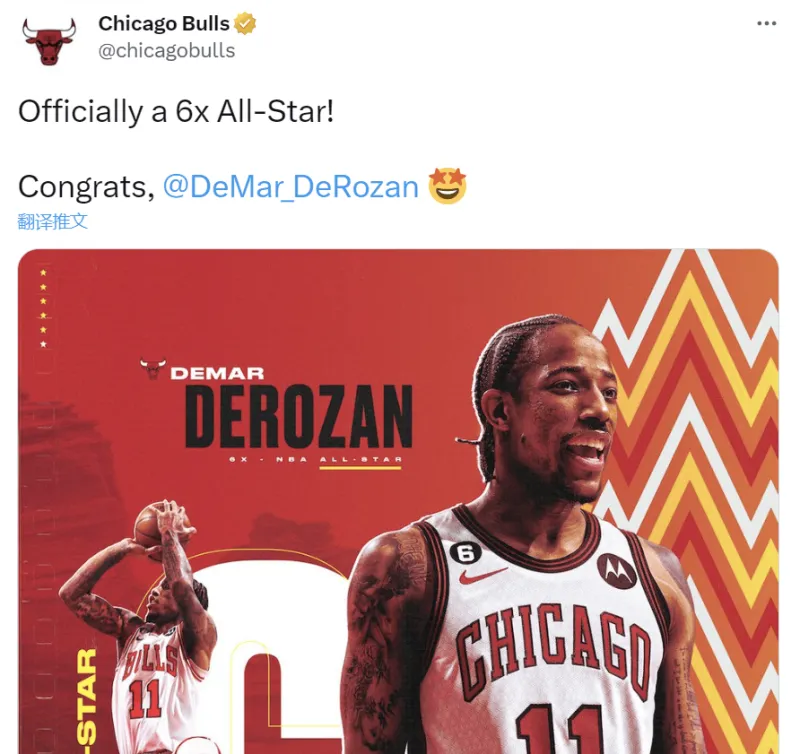Viewport: 800px width, 754px height.
Task: Open the Chicago Bulls profile avatar
Action: pyautogui.click(x=49, y=41)
